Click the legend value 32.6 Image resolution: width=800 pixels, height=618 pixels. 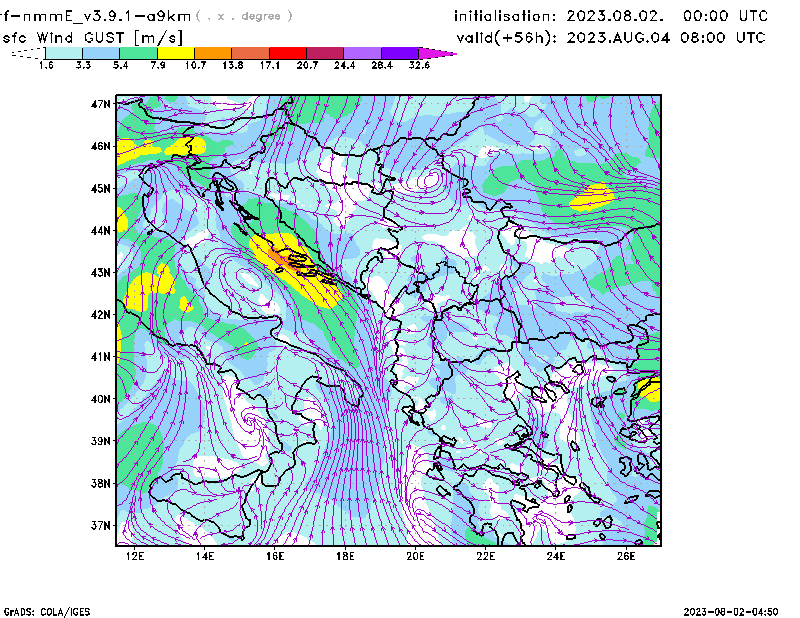419,65
